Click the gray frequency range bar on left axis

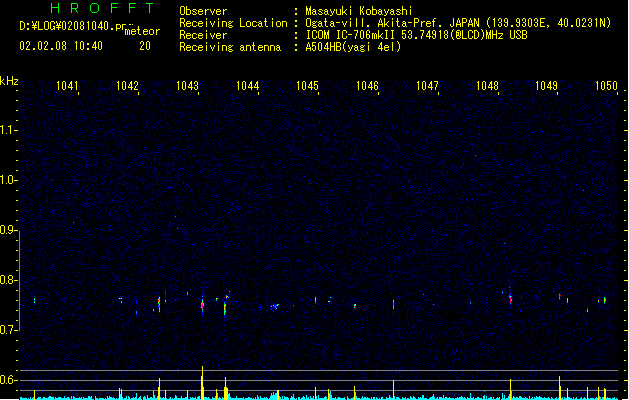[19, 281]
